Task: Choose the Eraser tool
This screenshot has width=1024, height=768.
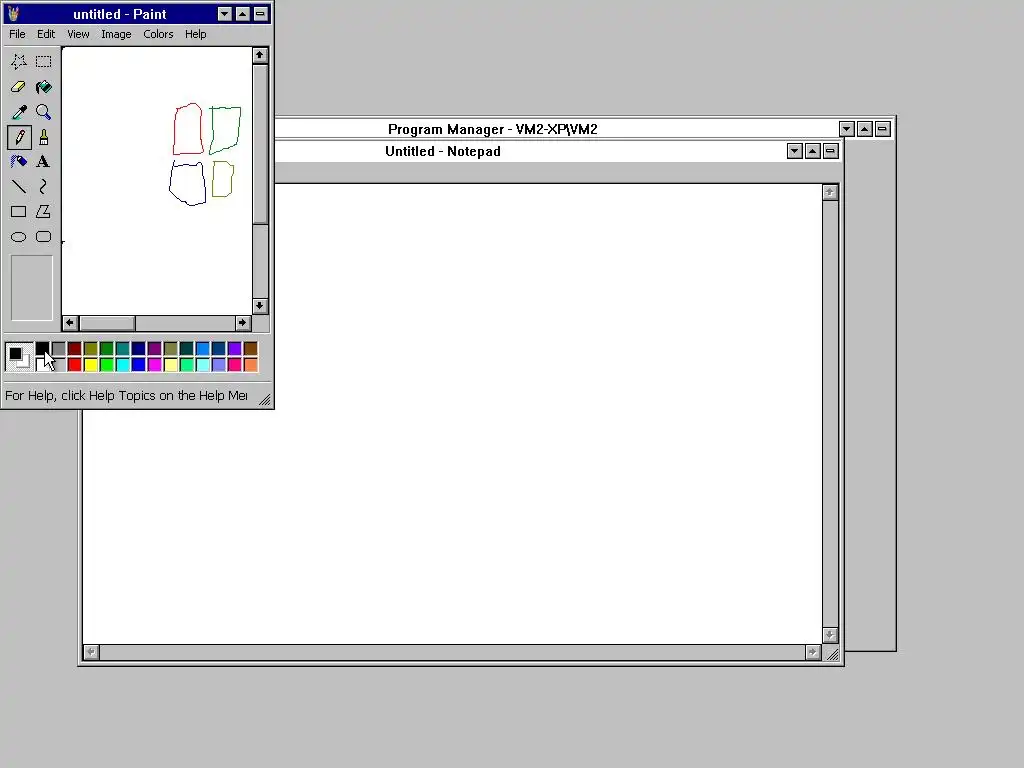Action: click(x=18, y=87)
